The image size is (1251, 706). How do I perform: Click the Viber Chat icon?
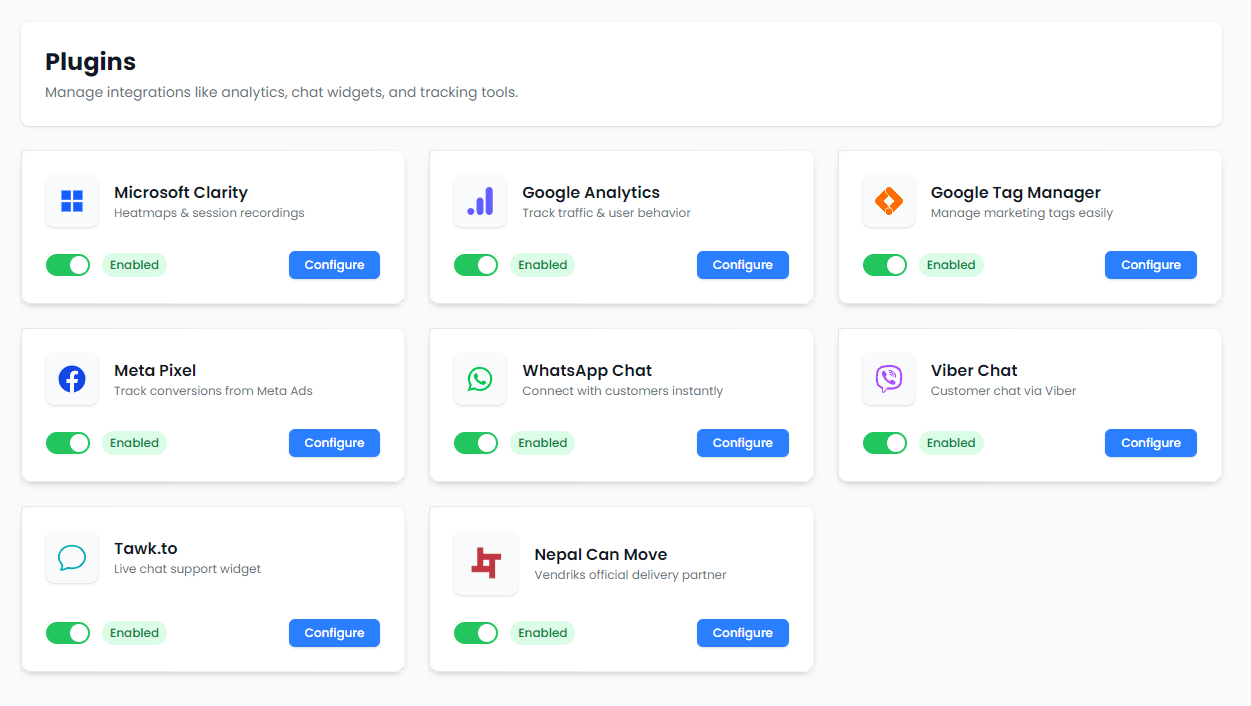point(888,378)
